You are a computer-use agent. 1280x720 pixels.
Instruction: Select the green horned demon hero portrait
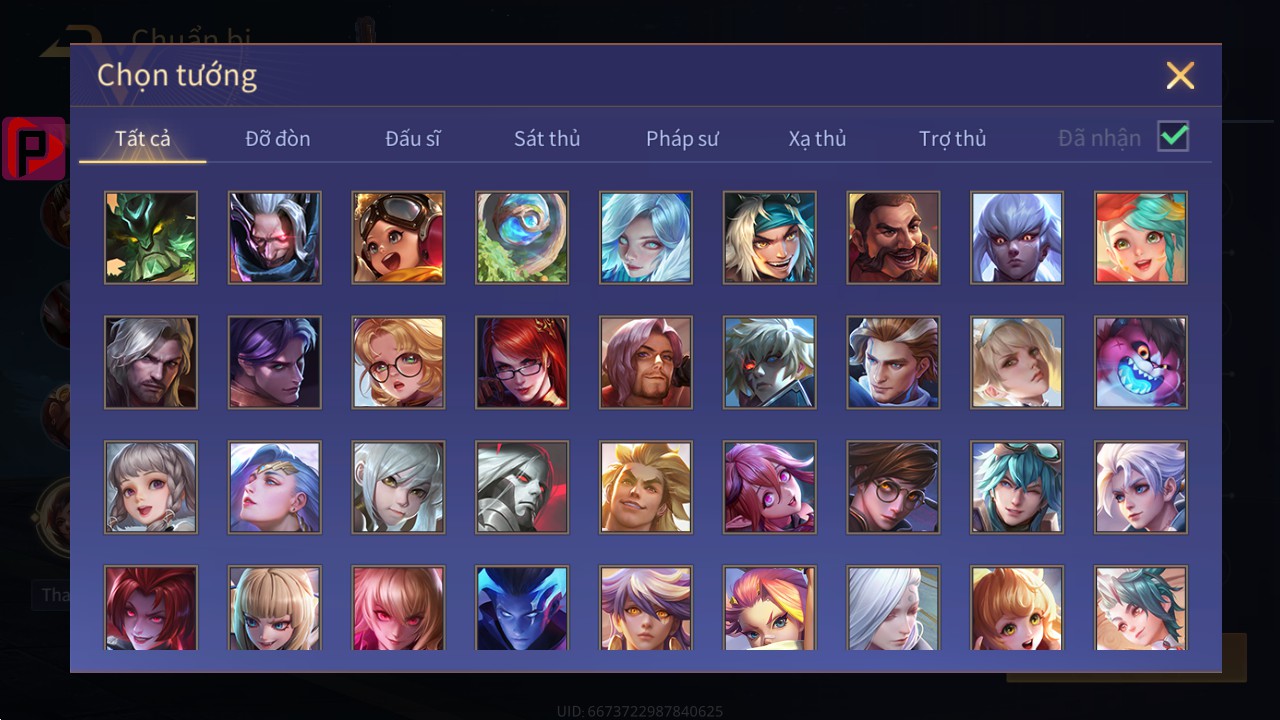[151, 238]
